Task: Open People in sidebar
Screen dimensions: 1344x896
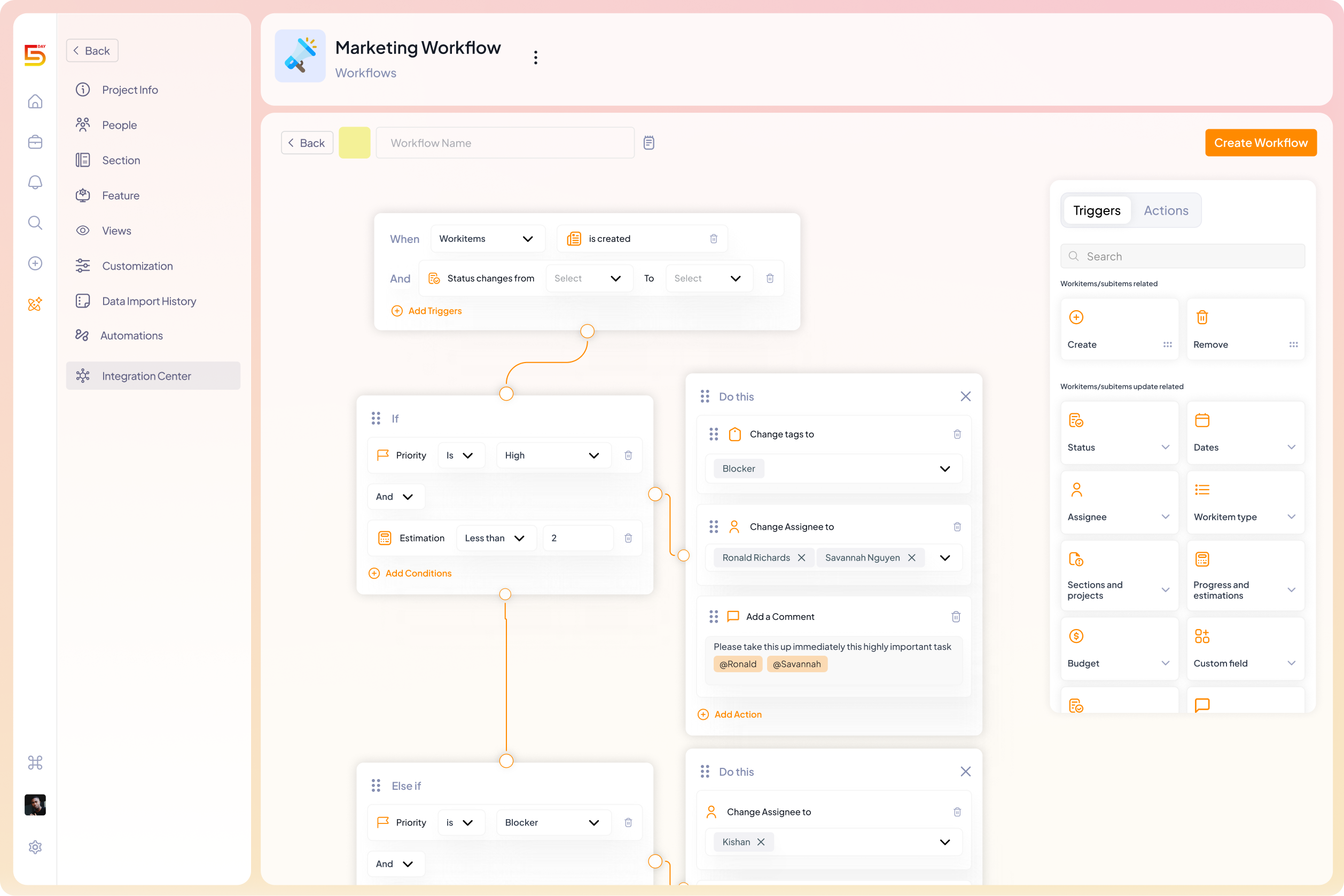Action: 119,125
